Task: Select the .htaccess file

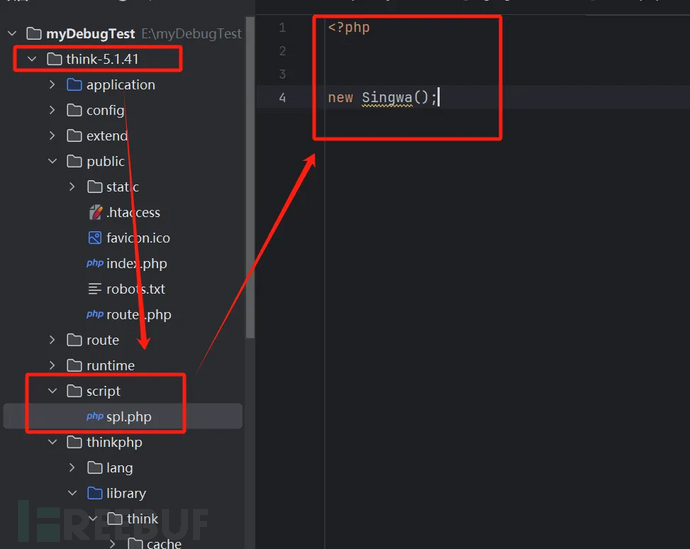Action: (x=133, y=212)
